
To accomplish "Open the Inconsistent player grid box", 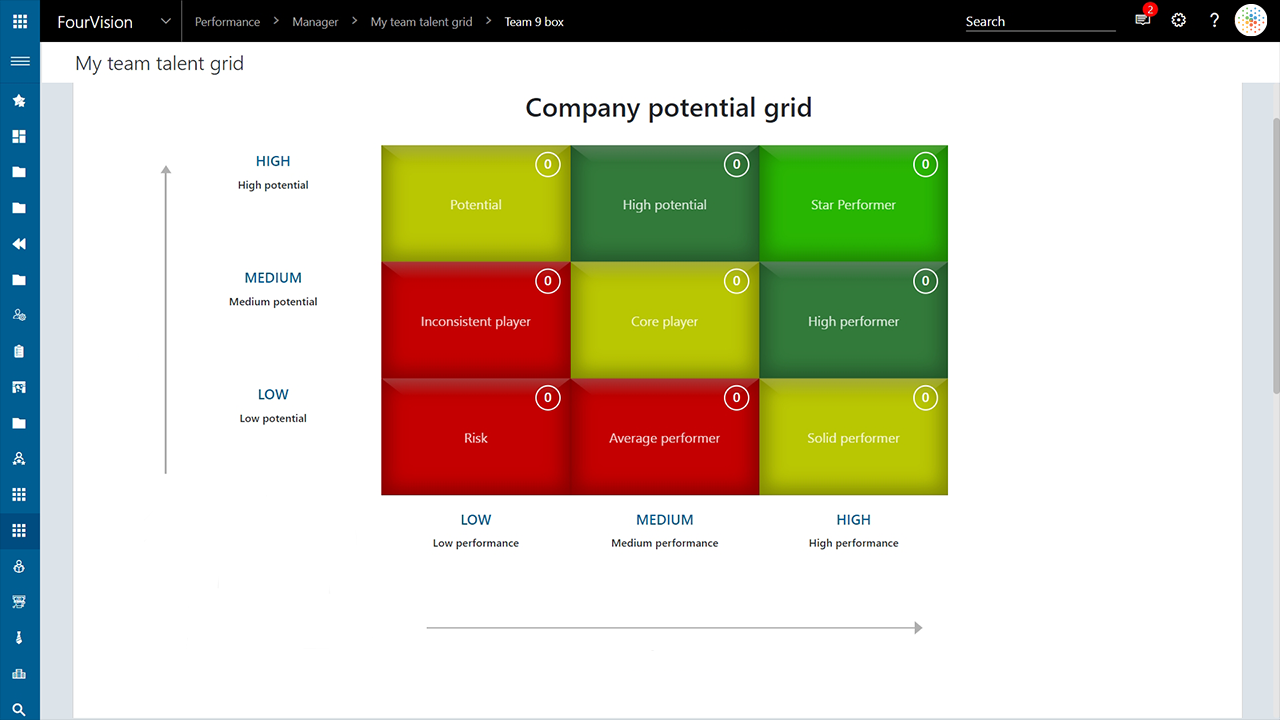I will click(x=476, y=321).
